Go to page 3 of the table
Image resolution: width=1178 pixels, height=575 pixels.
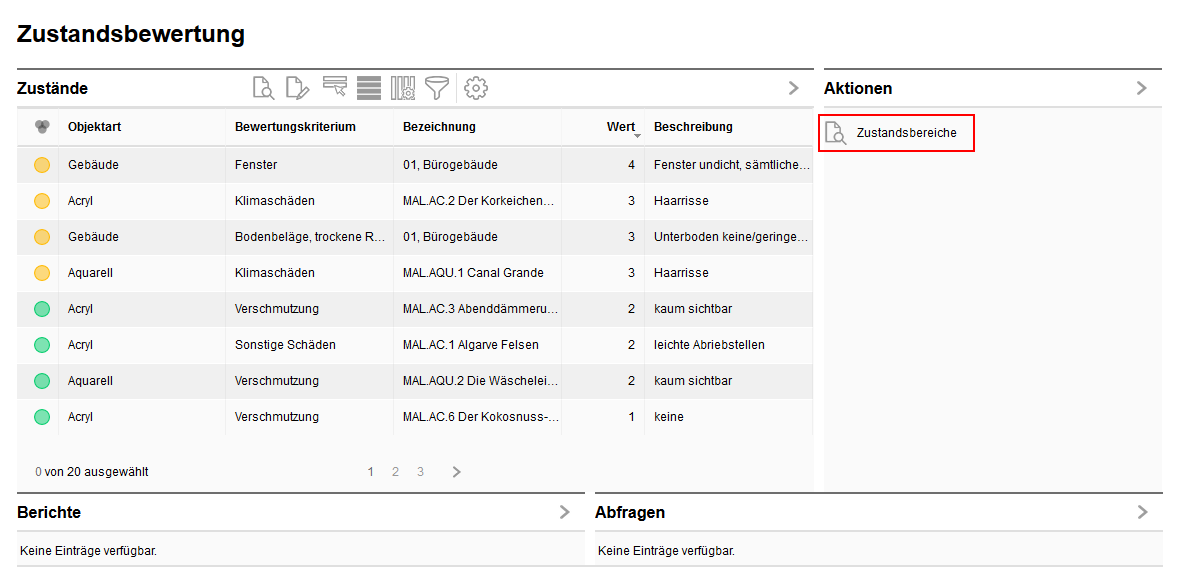[x=421, y=472]
